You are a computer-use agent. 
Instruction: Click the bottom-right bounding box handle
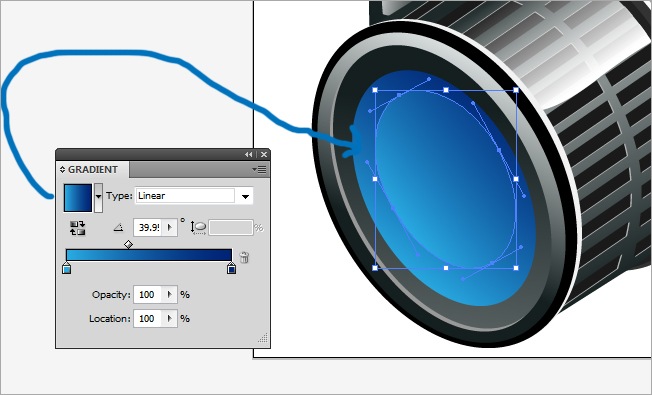pos(516,268)
